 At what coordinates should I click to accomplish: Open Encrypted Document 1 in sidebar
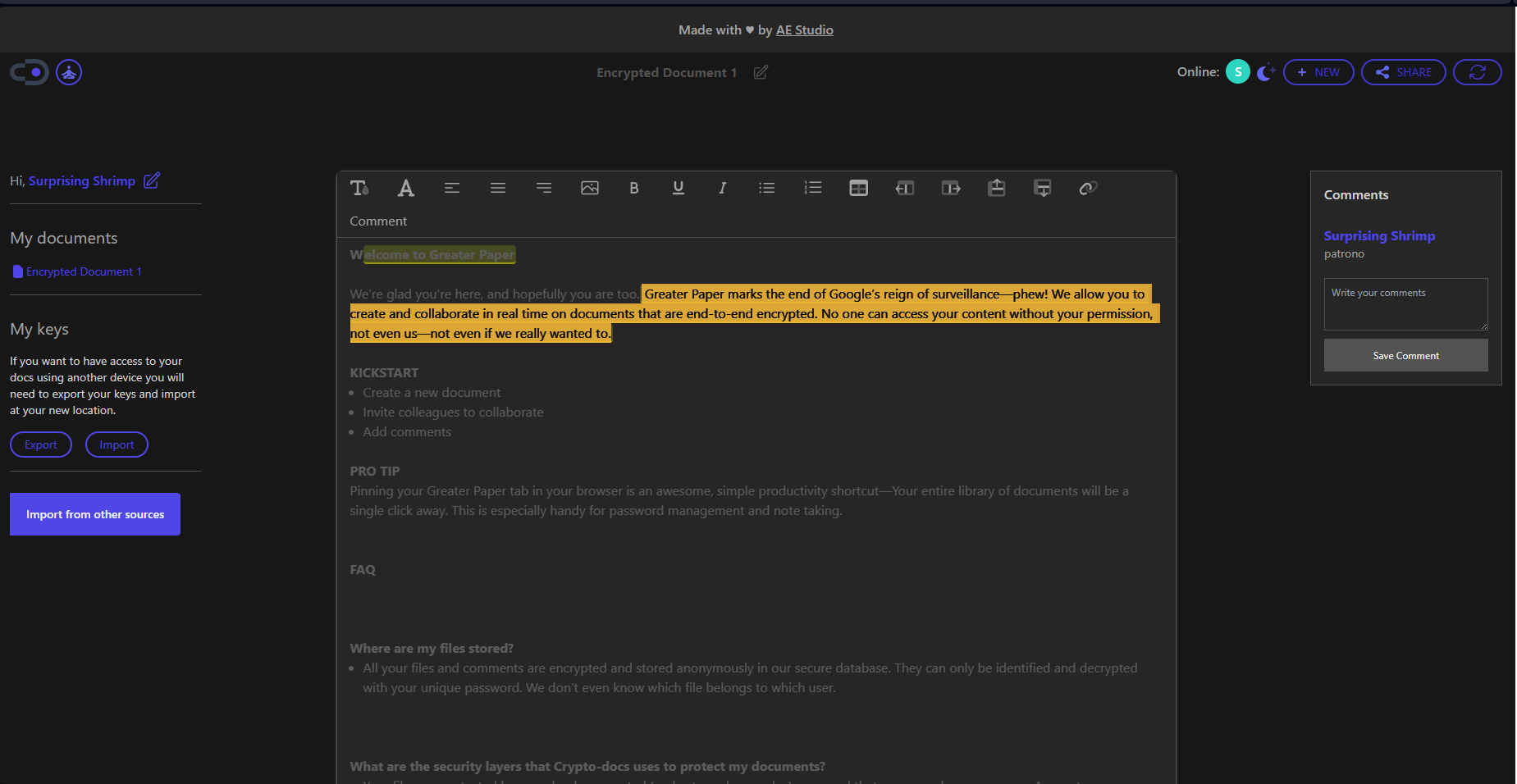[x=77, y=271]
